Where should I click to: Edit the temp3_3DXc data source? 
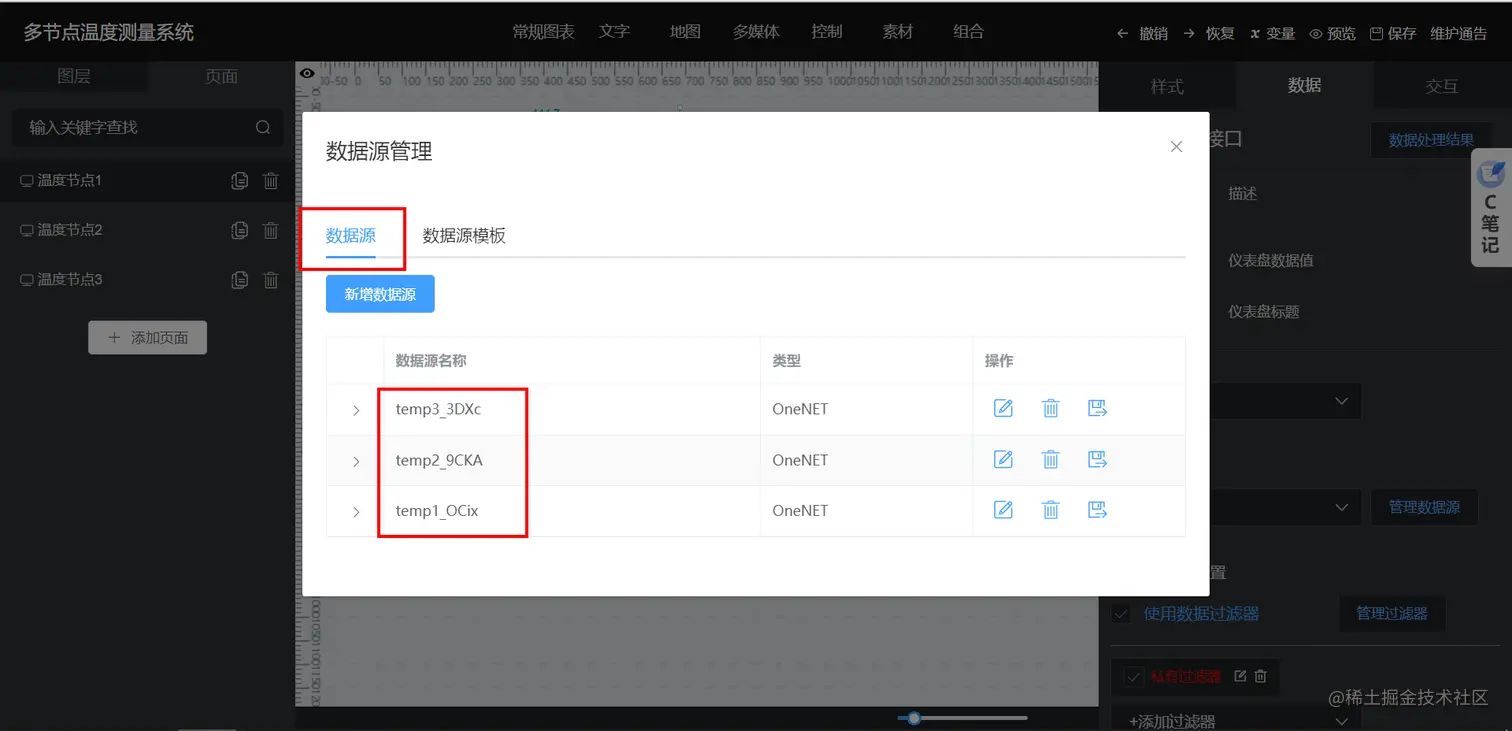(1003, 408)
